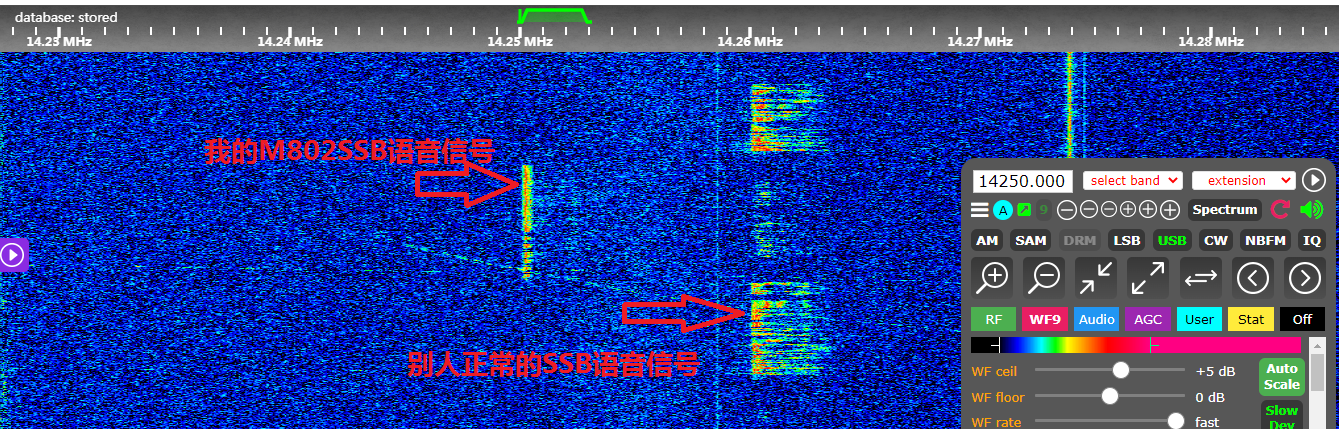Click the page right arrow icon

[1305, 277]
